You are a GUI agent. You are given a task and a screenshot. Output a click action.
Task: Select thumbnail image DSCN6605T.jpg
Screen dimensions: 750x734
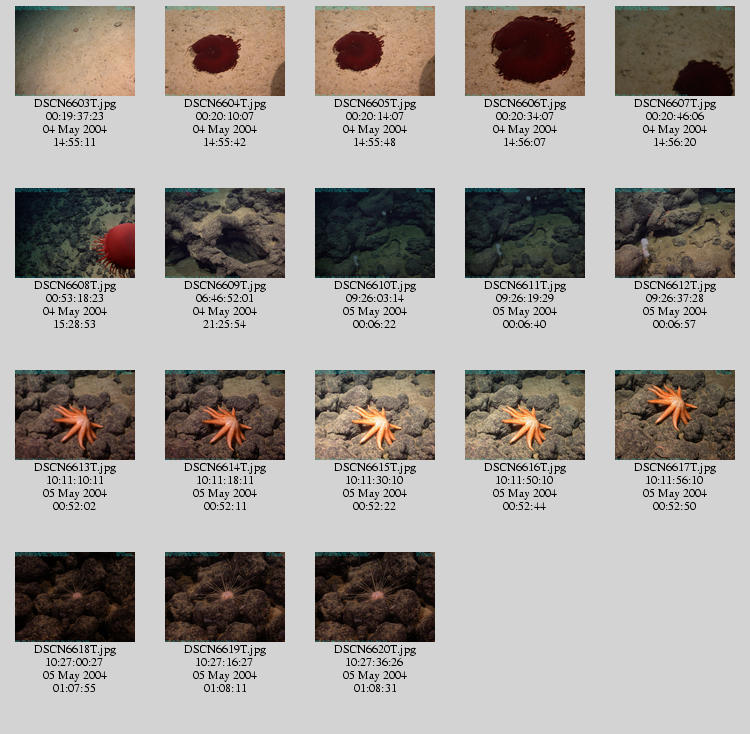[375, 51]
